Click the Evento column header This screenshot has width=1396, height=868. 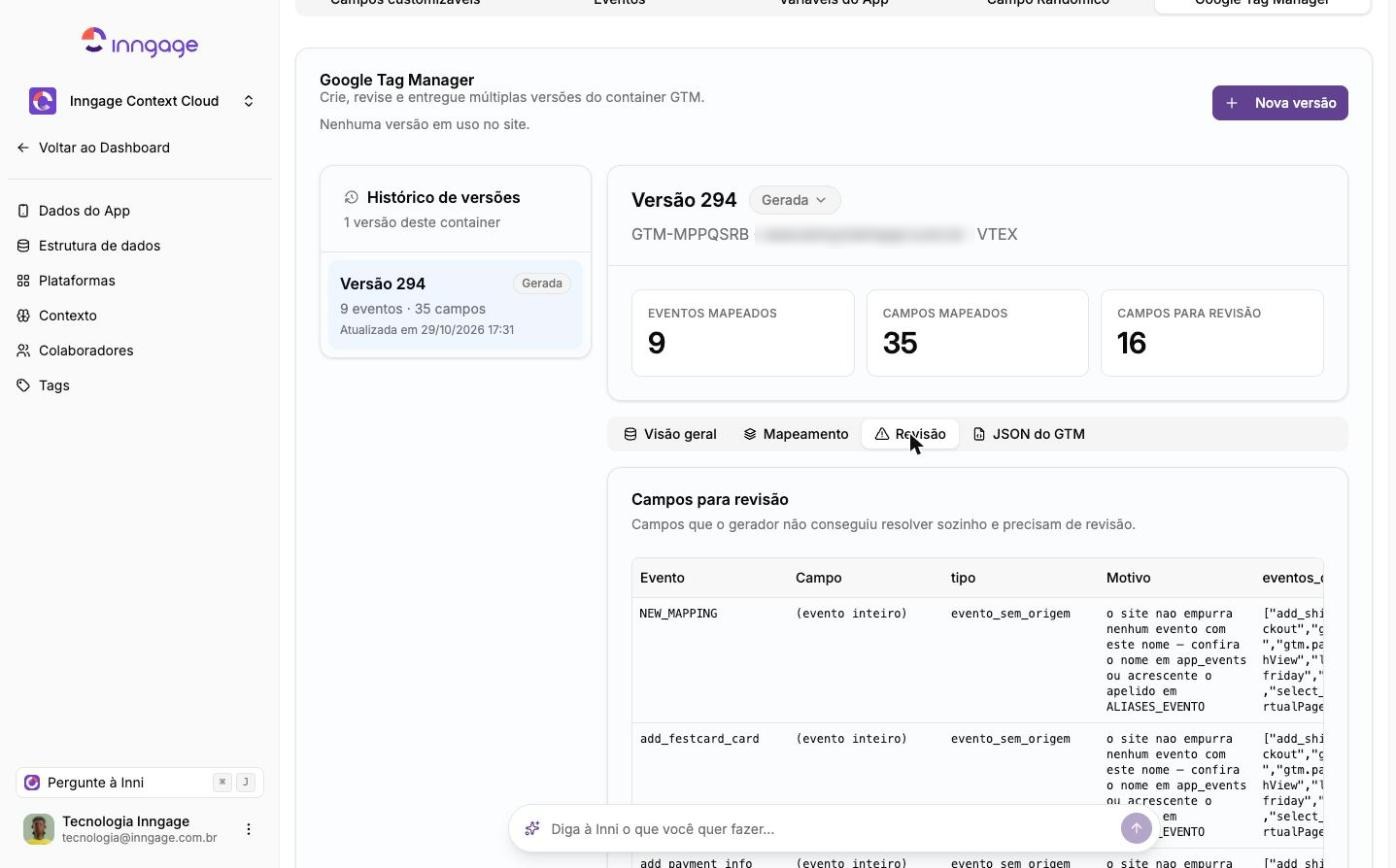(x=662, y=578)
